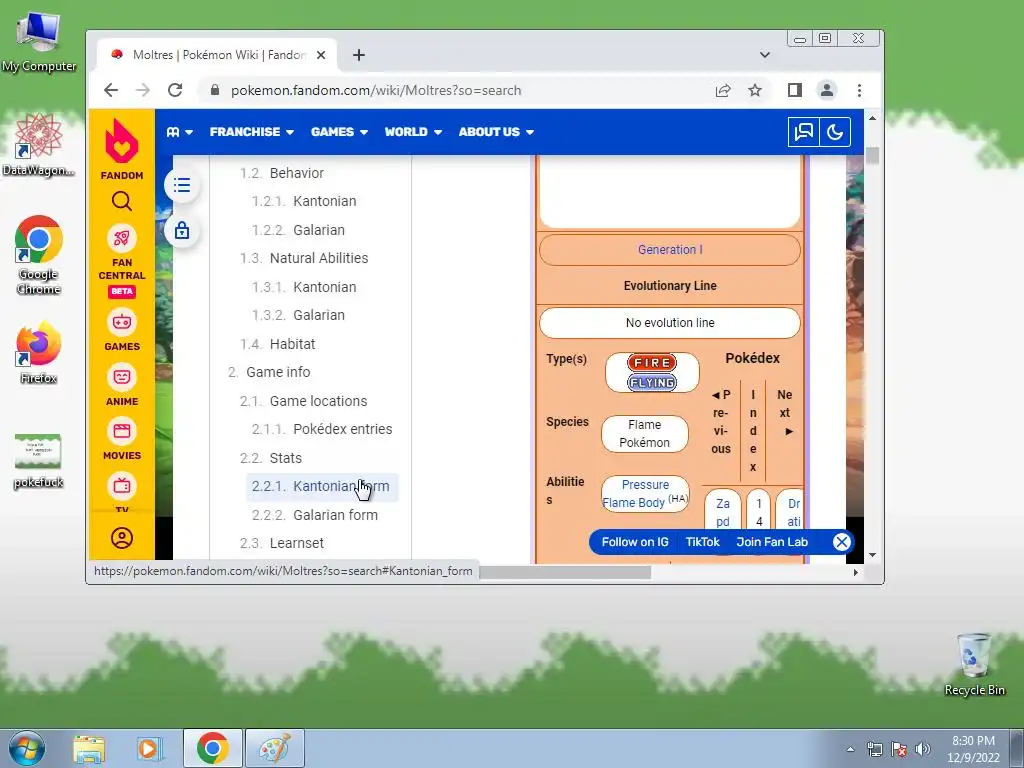Screen dimensions: 1024x768
Task: Click the TikTok link in banner
Action: pos(703,542)
